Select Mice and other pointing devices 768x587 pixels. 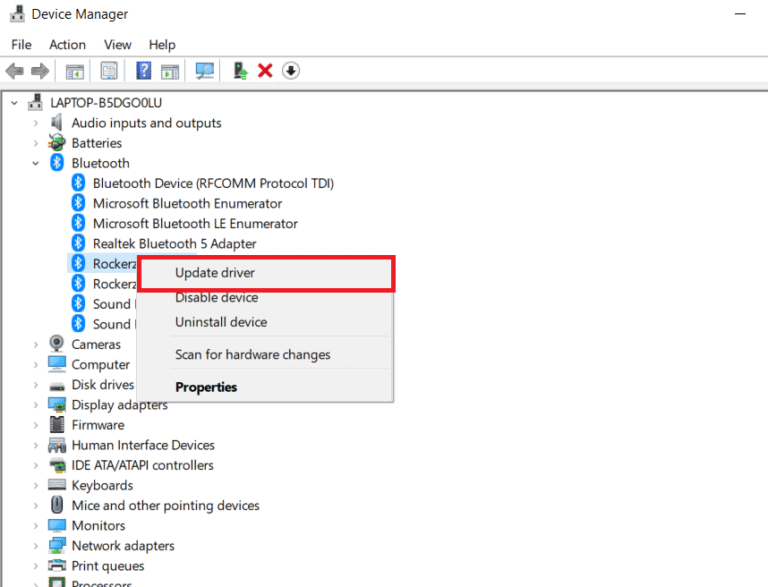(166, 505)
